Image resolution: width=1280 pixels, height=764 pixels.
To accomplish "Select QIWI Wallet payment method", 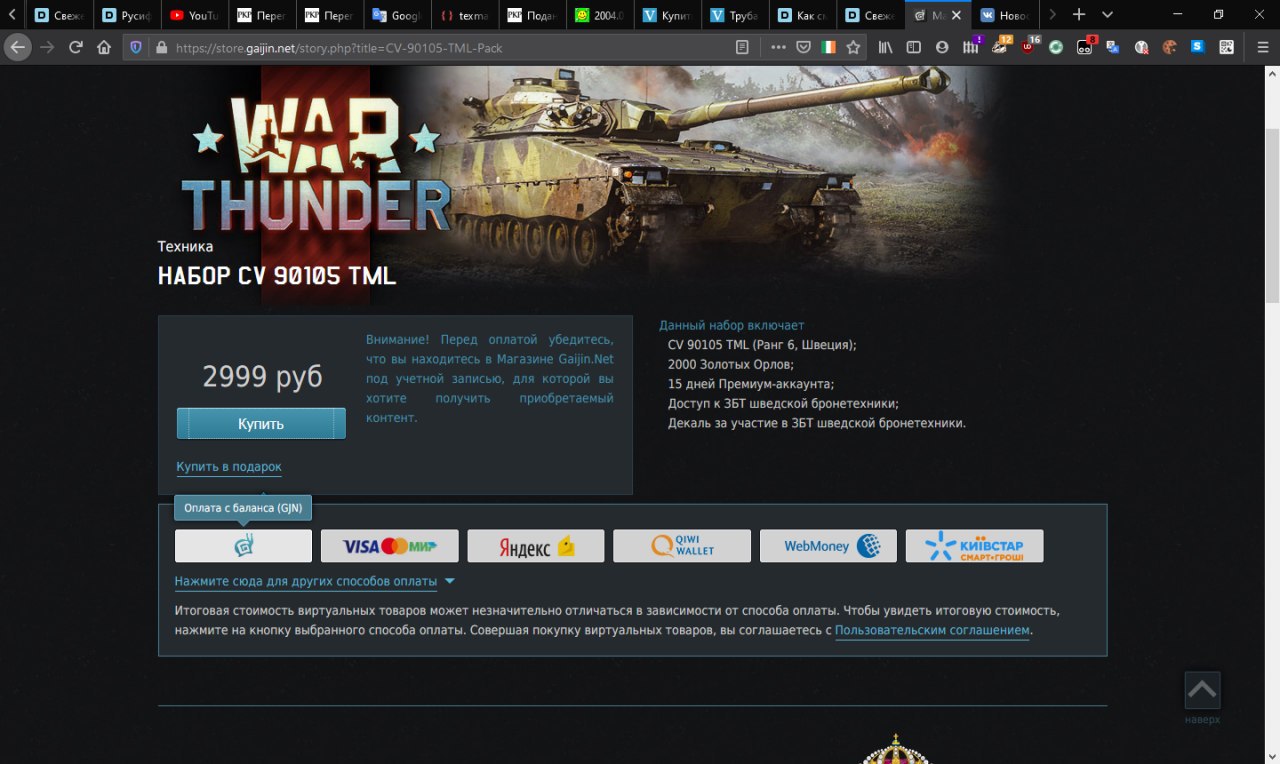I will (x=682, y=546).
